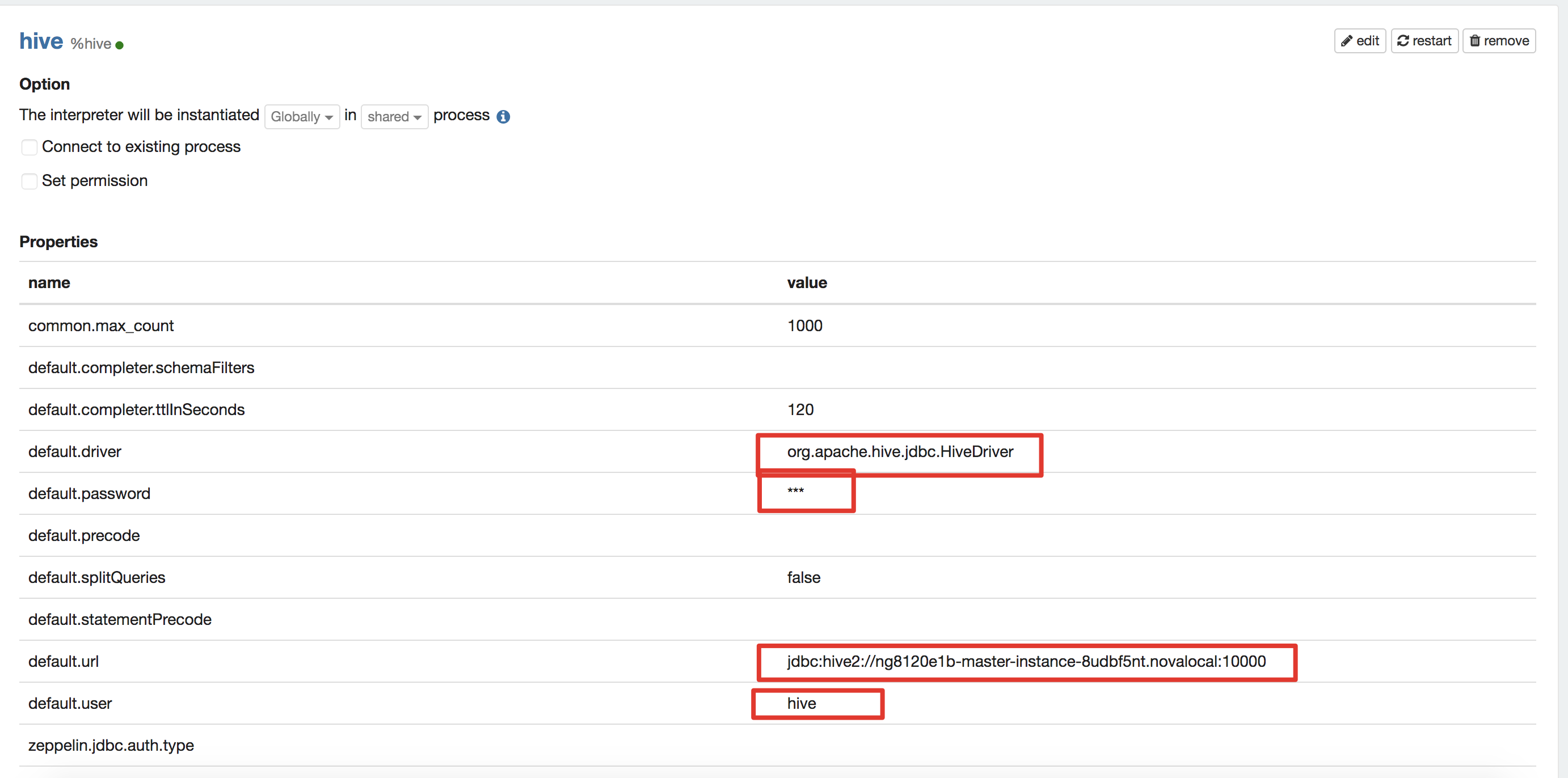1568x778 pixels.
Task: Click the default.user property name
Action: 70,703
